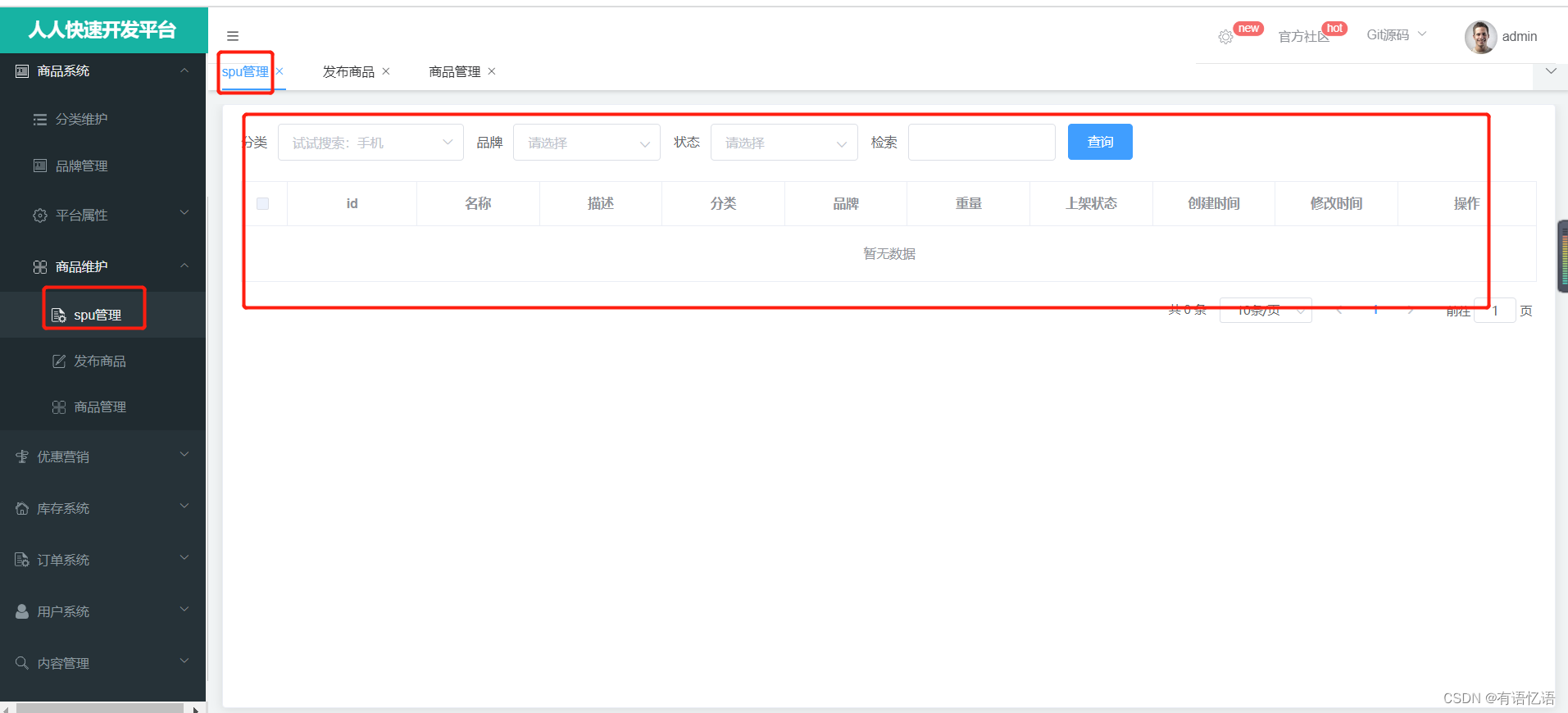Select page 1 in pagination
Viewport: 1568px width, 713px height.
(x=1375, y=311)
